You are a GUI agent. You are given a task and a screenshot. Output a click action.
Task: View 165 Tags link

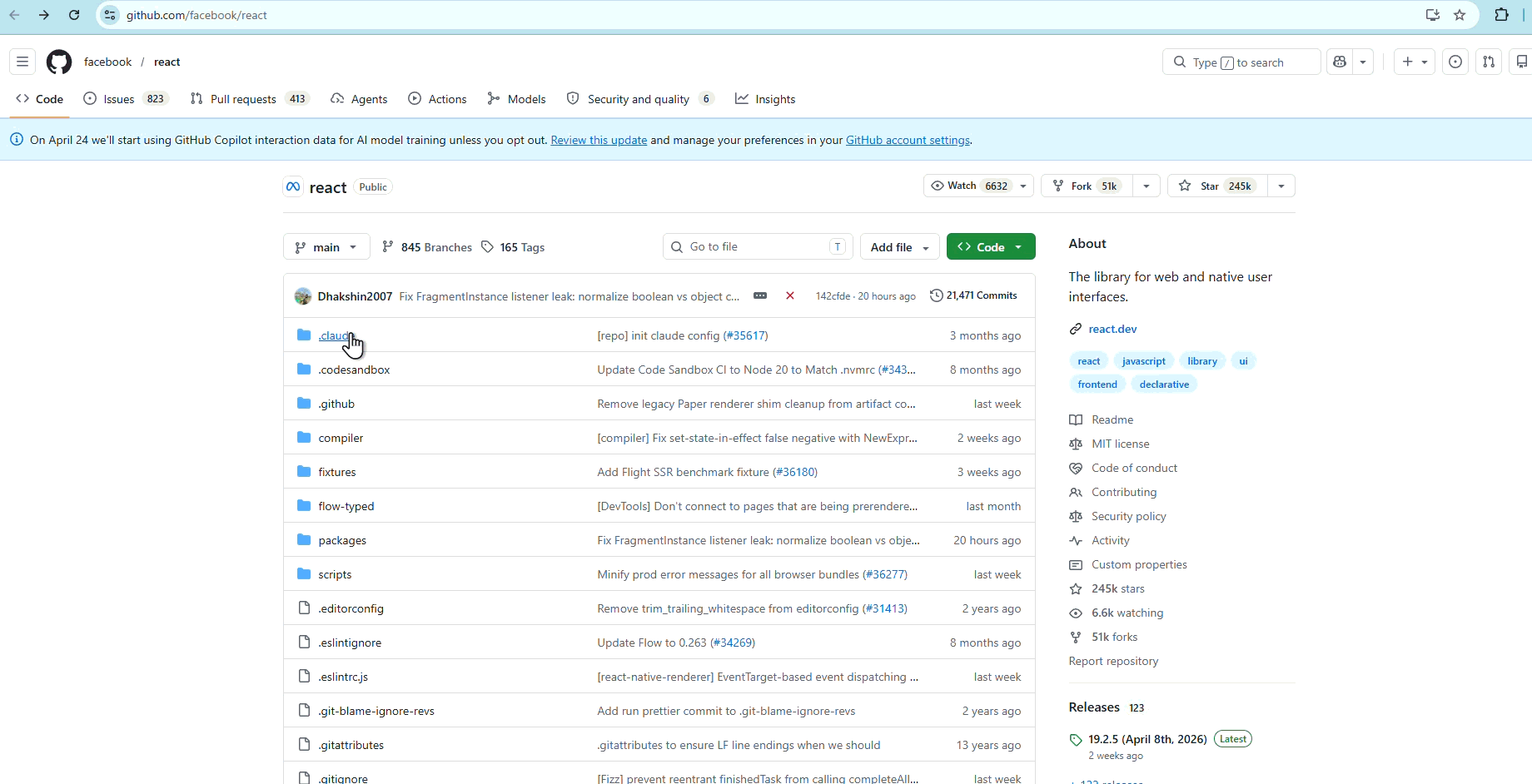[513, 247]
